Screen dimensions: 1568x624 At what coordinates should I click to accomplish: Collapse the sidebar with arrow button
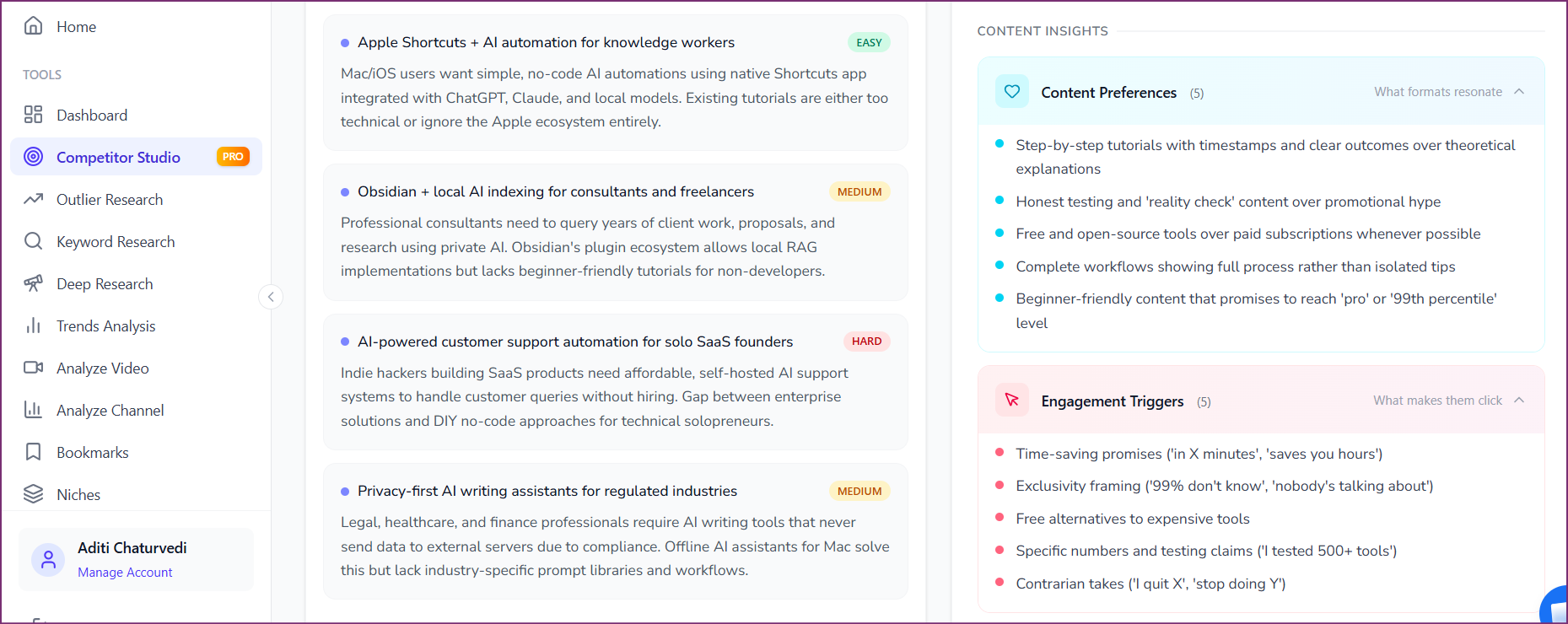[x=271, y=296]
